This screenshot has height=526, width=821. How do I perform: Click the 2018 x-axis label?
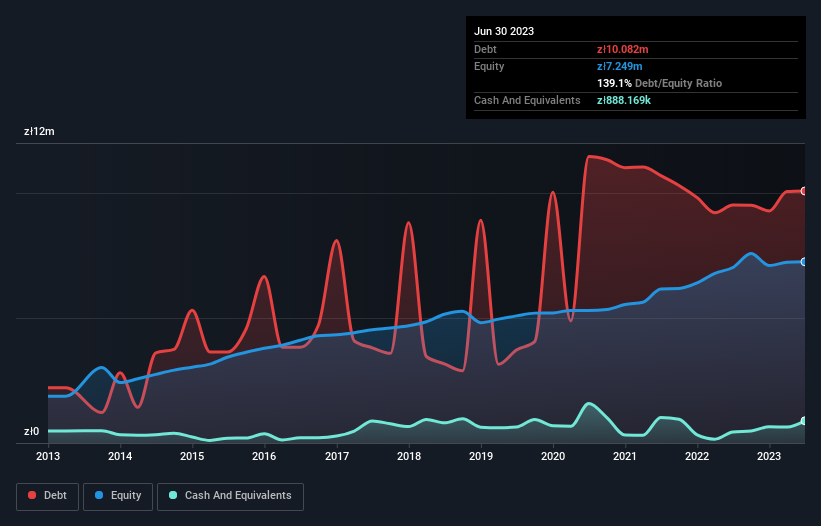tap(409, 456)
